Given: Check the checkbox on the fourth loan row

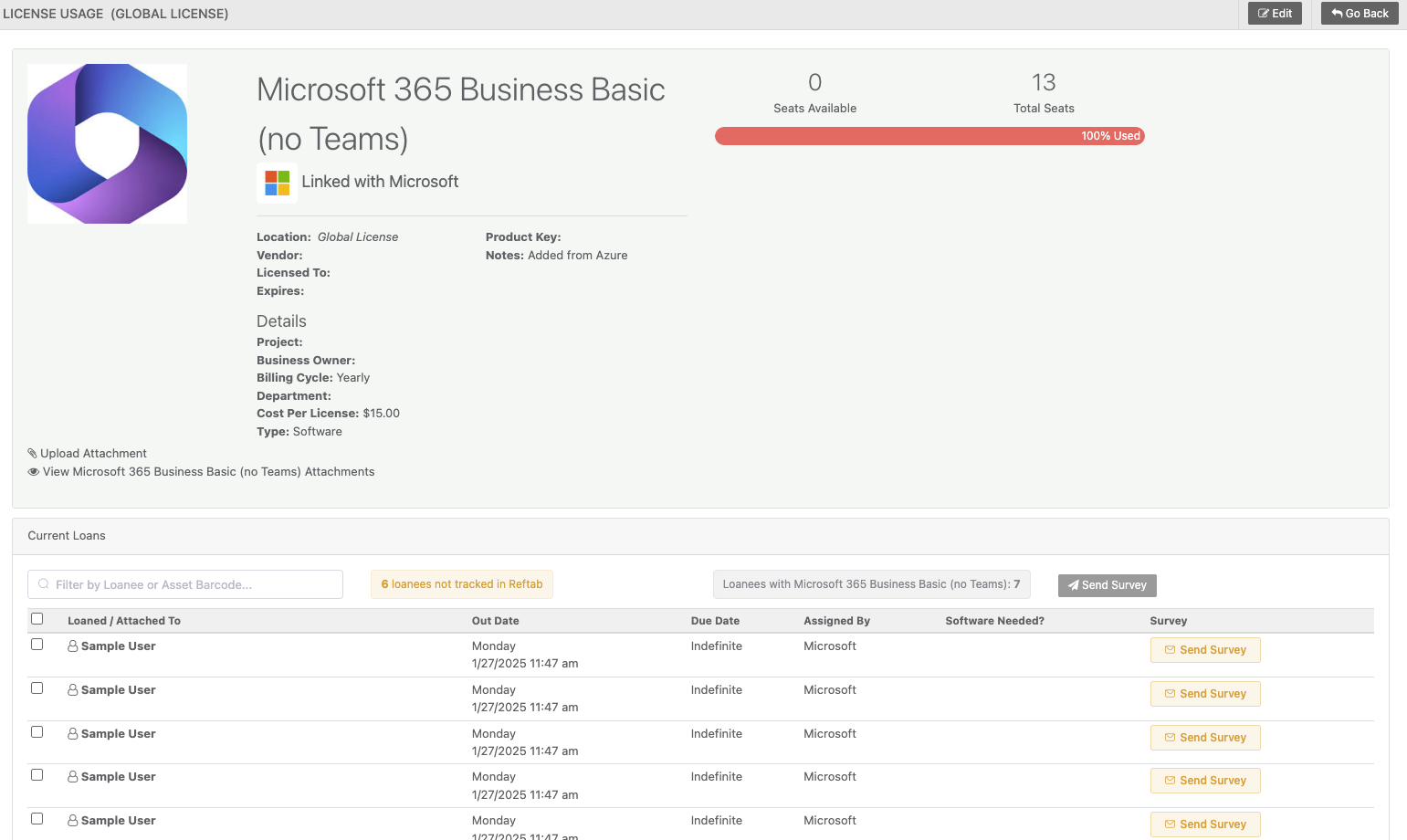Looking at the screenshot, I should coord(37,774).
